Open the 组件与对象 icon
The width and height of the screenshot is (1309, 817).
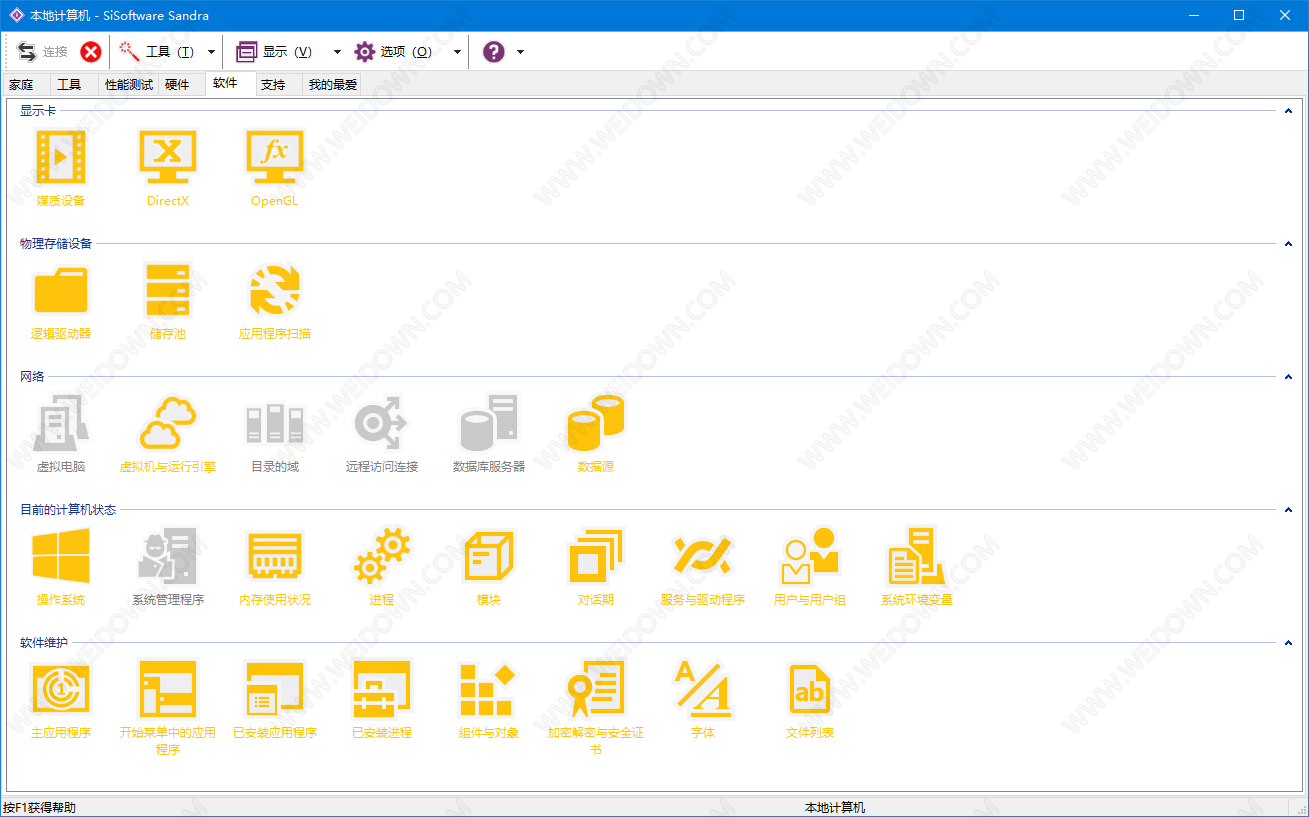tap(489, 689)
